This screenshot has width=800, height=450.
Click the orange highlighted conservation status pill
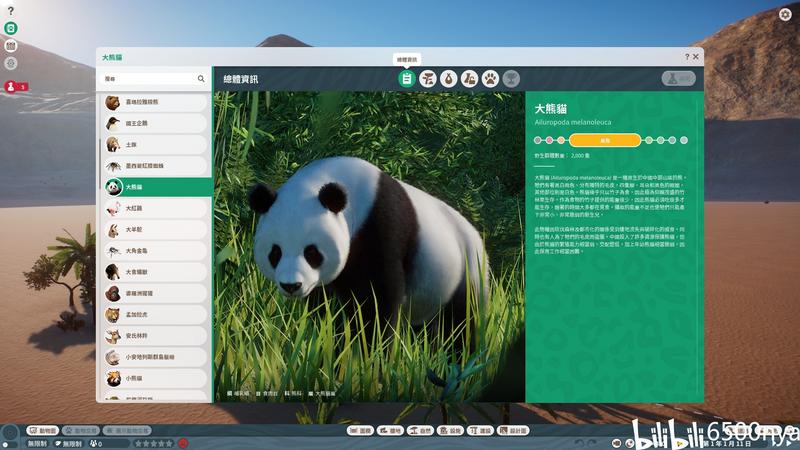pyautogui.click(x=605, y=140)
